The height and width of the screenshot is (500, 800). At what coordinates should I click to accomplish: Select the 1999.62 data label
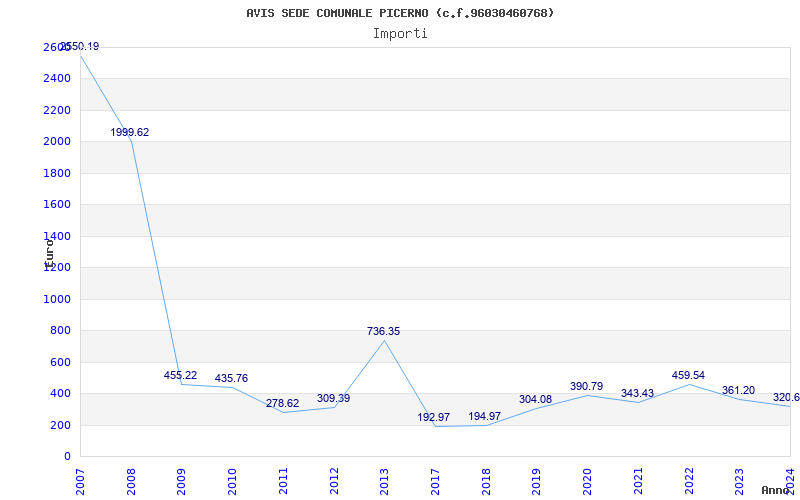pos(130,133)
